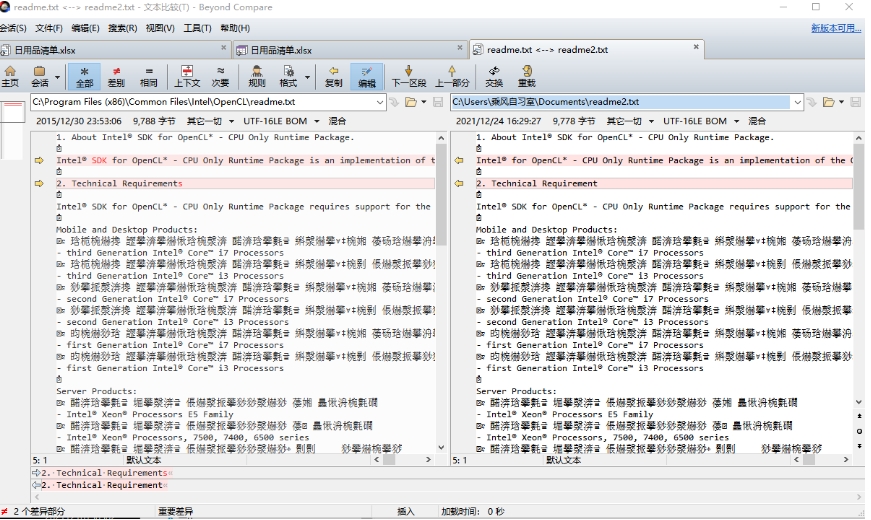Jump to Previous Section (上一部分)

tap(452, 76)
